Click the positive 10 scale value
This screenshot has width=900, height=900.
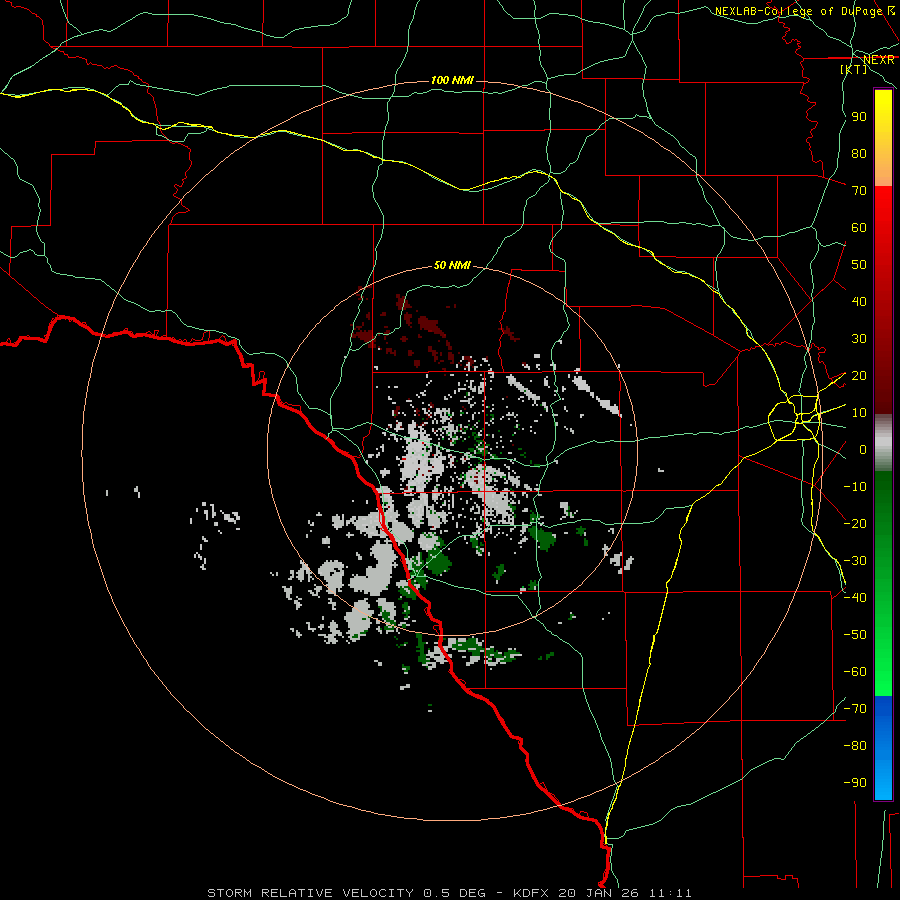(x=859, y=413)
